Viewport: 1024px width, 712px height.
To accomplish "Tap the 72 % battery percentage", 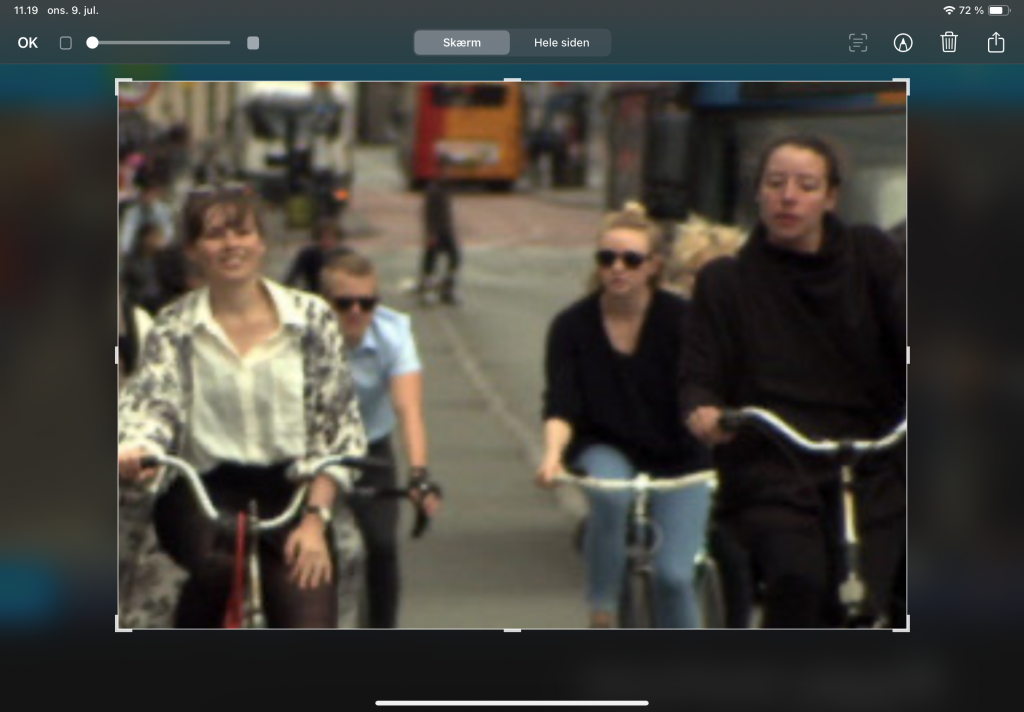I will pyautogui.click(x=971, y=10).
